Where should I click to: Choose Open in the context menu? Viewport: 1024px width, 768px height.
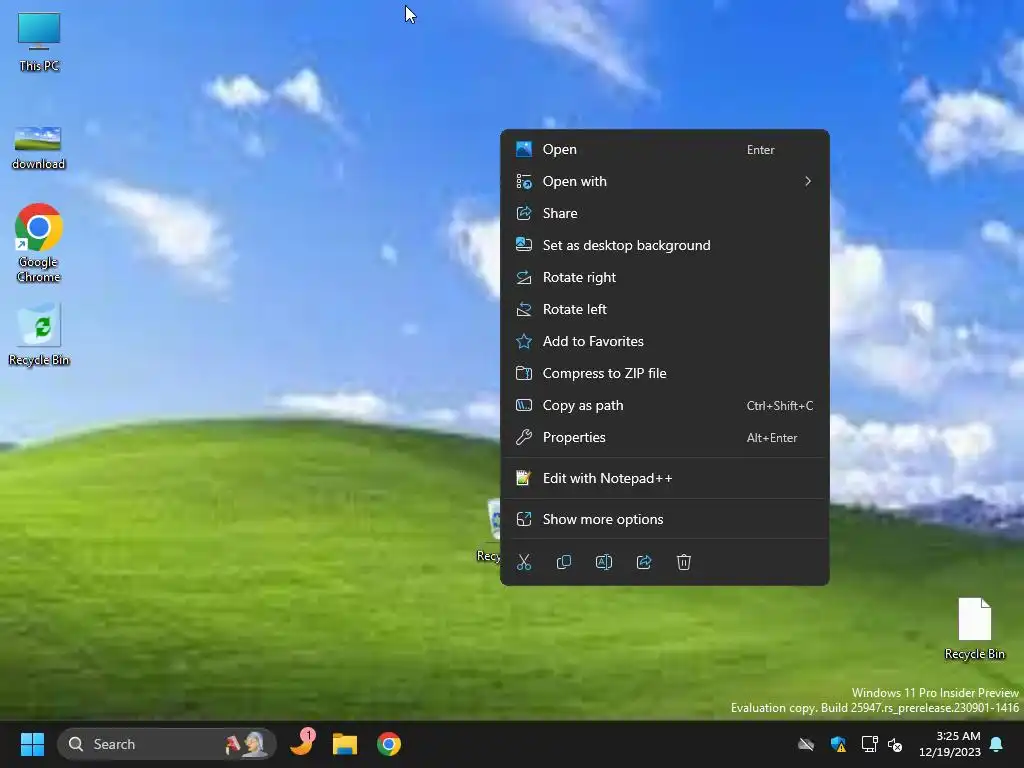tap(665, 150)
